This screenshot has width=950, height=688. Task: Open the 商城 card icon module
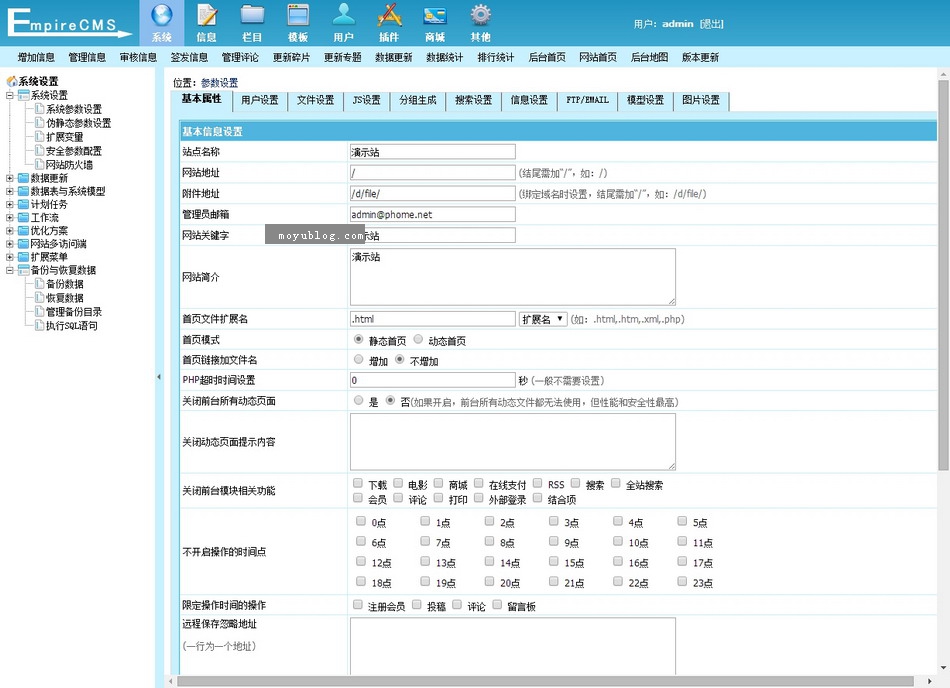coord(434,23)
